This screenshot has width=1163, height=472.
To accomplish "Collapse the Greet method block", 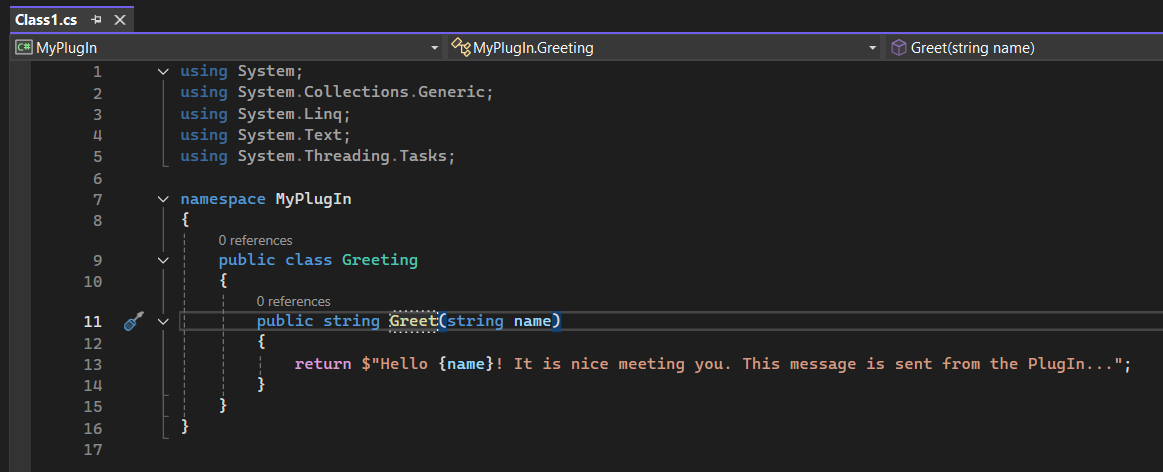I will click(163, 322).
